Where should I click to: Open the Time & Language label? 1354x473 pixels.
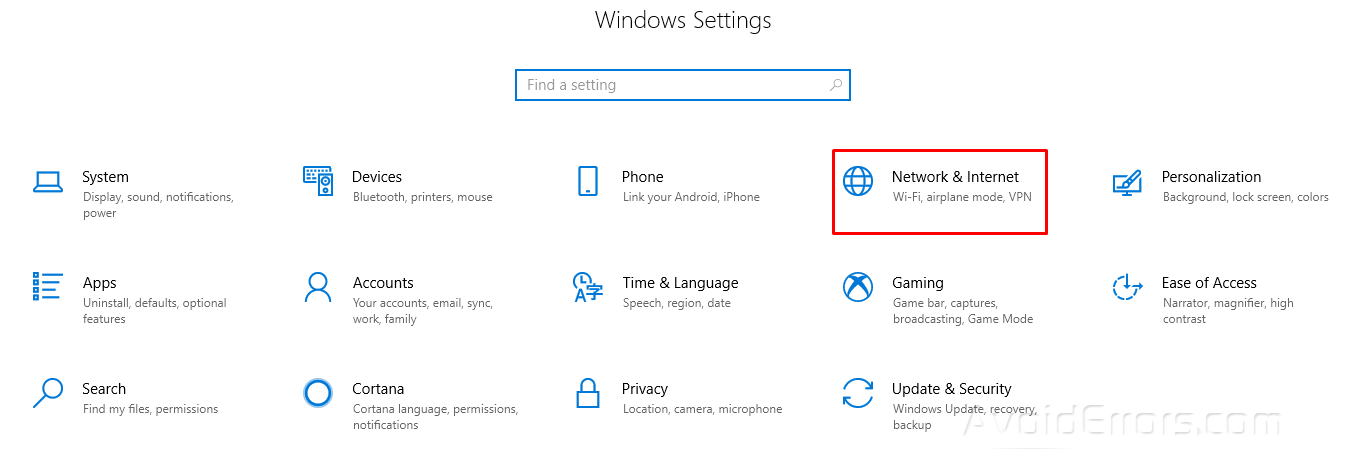click(680, 283)
